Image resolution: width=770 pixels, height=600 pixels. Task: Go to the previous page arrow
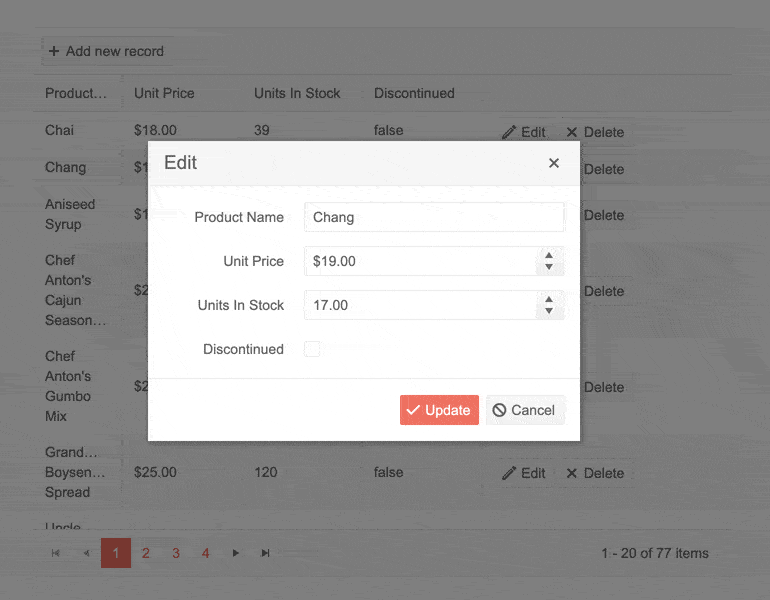click(x=86, y=553)
